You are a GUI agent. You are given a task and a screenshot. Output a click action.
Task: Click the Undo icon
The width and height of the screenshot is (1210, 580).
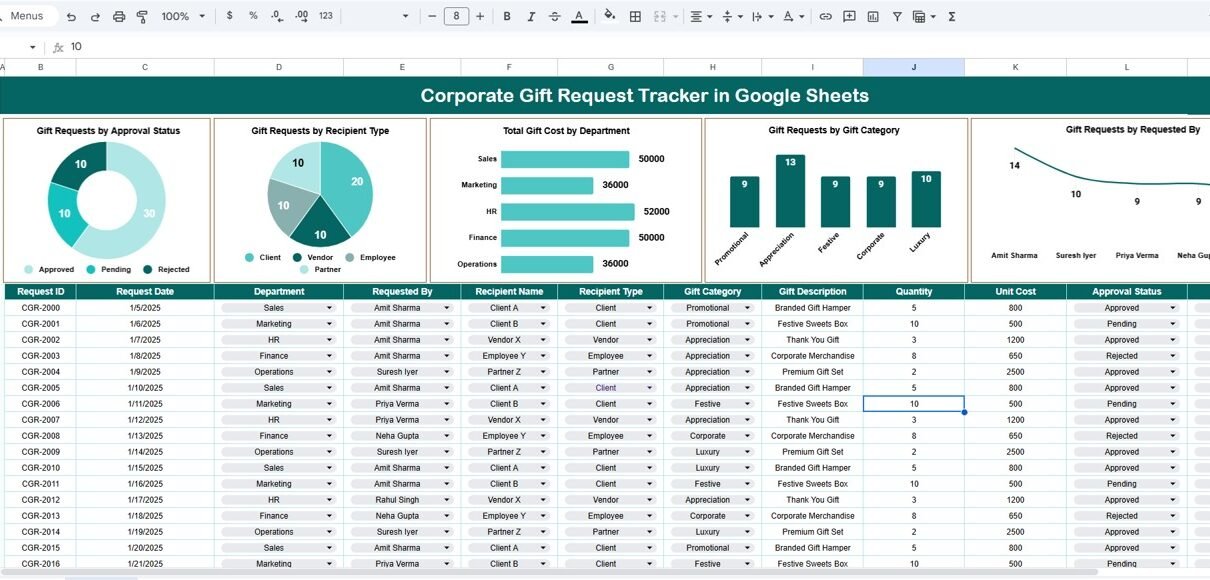point(71,17)
